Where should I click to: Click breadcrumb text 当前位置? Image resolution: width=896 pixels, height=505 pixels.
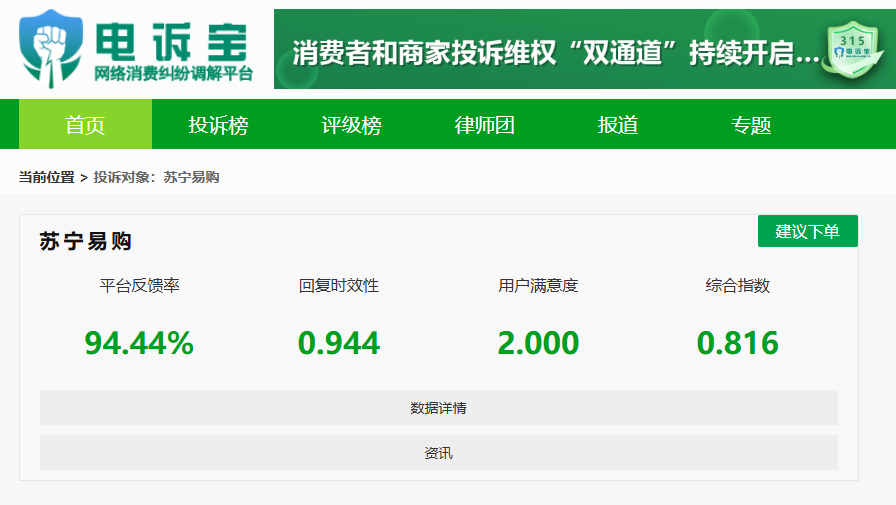(x=46, y=177)
